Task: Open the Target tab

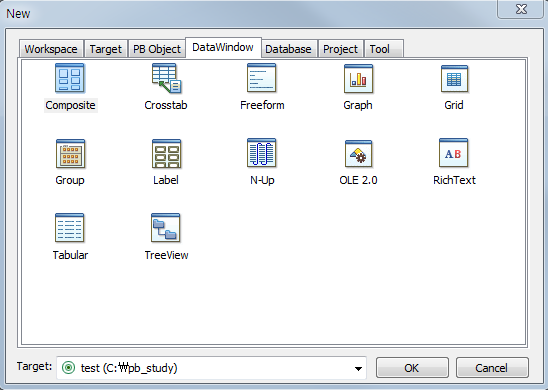Action: coord(106,49)
